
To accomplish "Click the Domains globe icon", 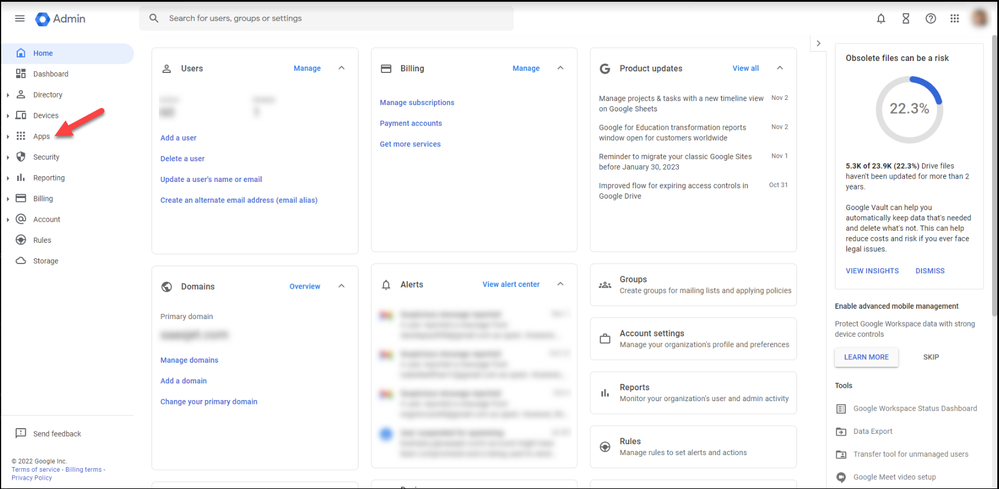I will [x=167, y=287].
